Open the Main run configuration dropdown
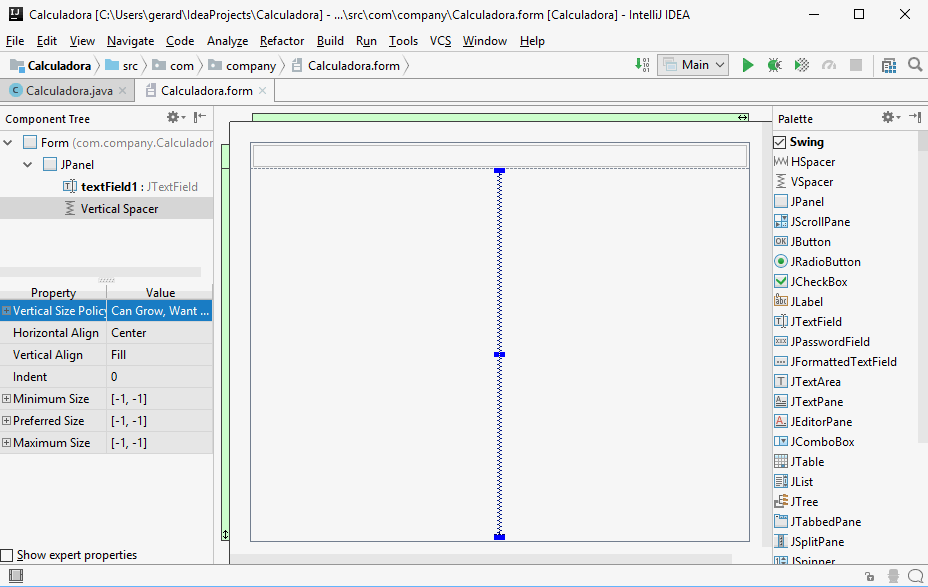 pyautogui.click(x=692, y=65)
